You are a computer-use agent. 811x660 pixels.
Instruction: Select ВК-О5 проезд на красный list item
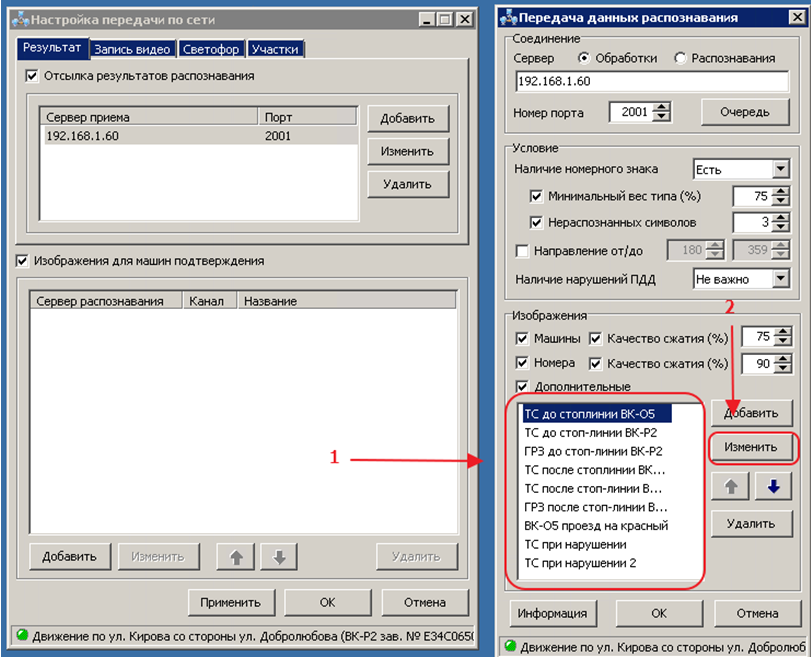tap(596, 525)
